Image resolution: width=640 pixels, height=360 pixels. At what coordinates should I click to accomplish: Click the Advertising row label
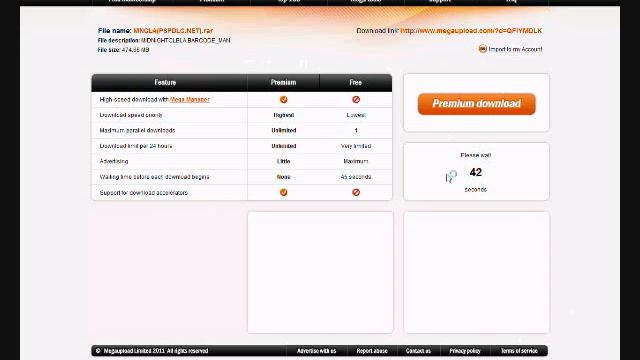click(114, 161)
